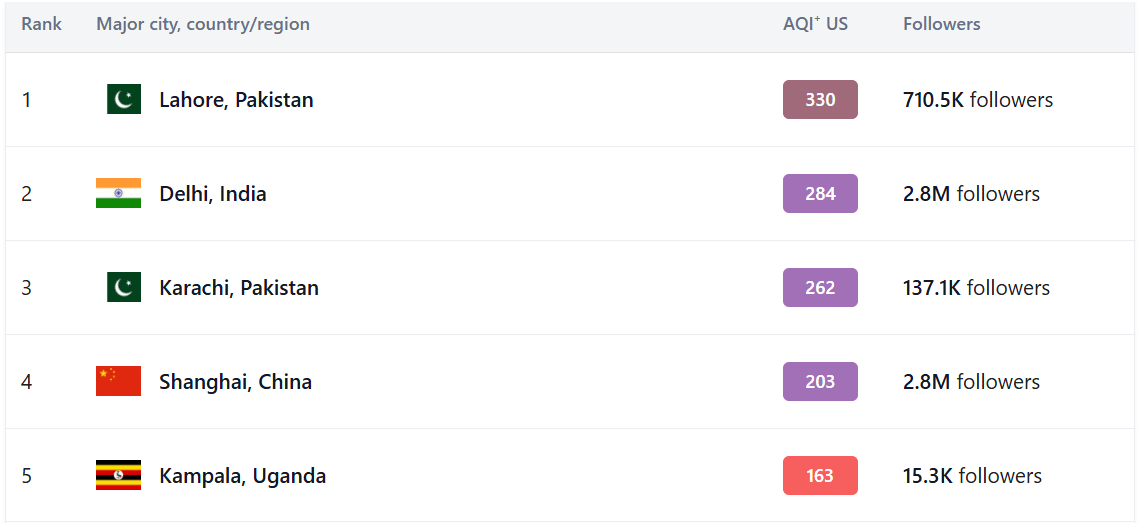Click the Rank column header
1146x523 pixels.
pyautogui.click(x=42, y=24)
